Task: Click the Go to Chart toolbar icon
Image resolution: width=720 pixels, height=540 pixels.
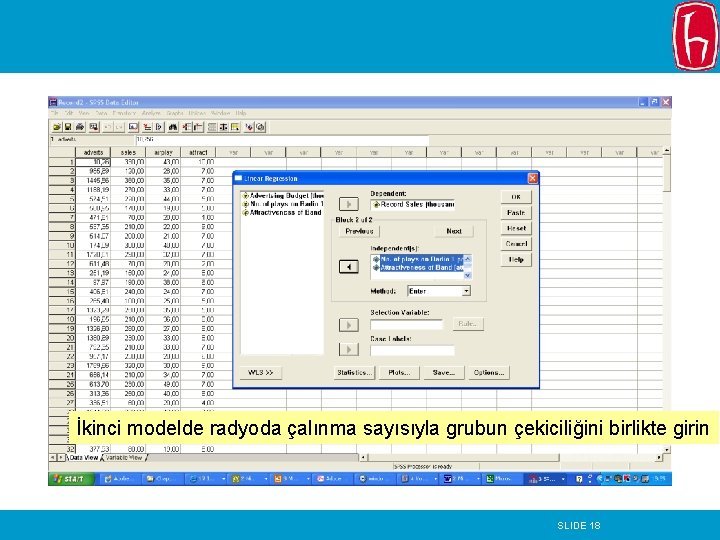Action: [x=134, y=127]
